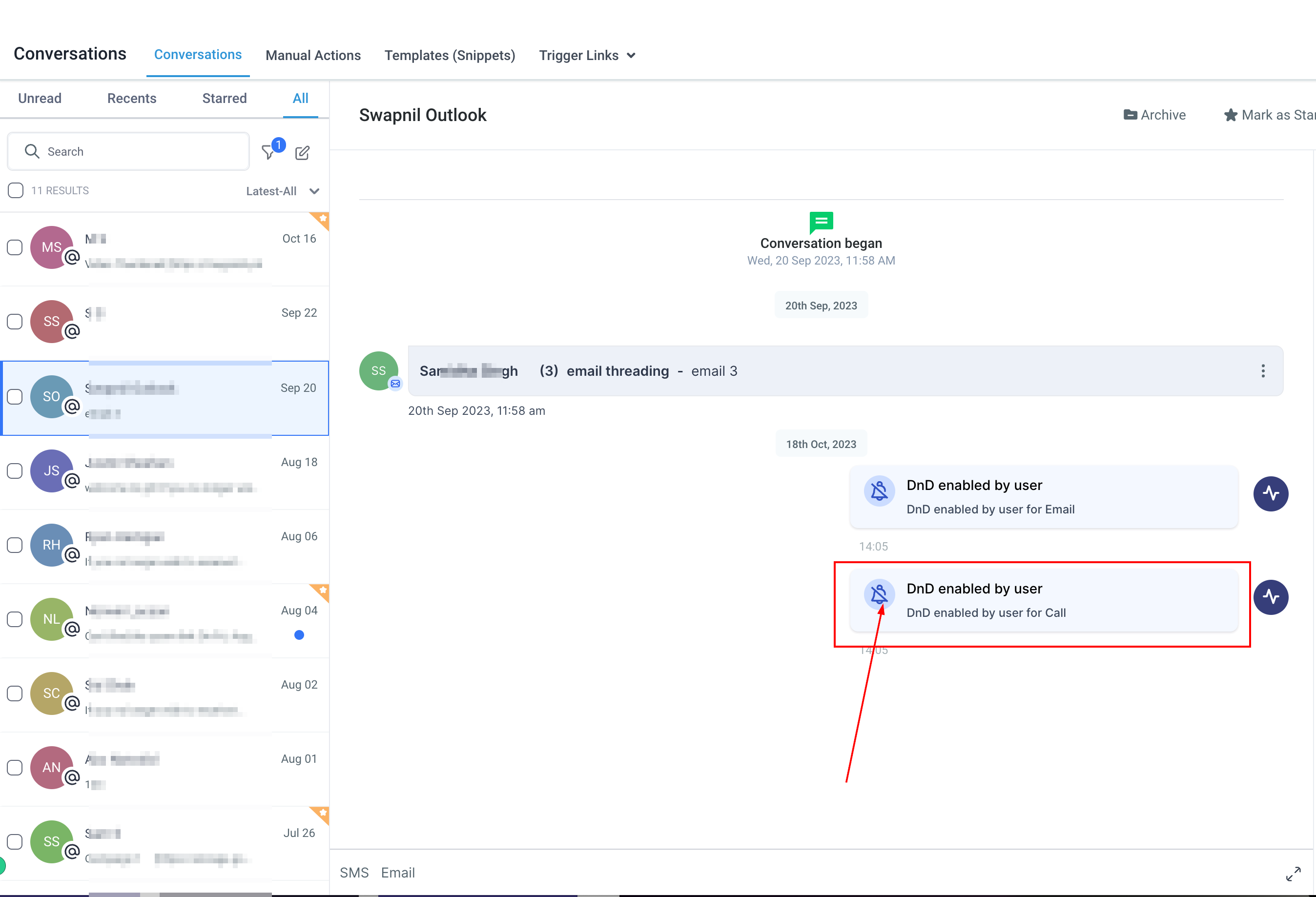This screenshot has height=897, width=1316.
Task: Click 'DnD enabled by user for Email' text
Action: click(x=990, y=510)
